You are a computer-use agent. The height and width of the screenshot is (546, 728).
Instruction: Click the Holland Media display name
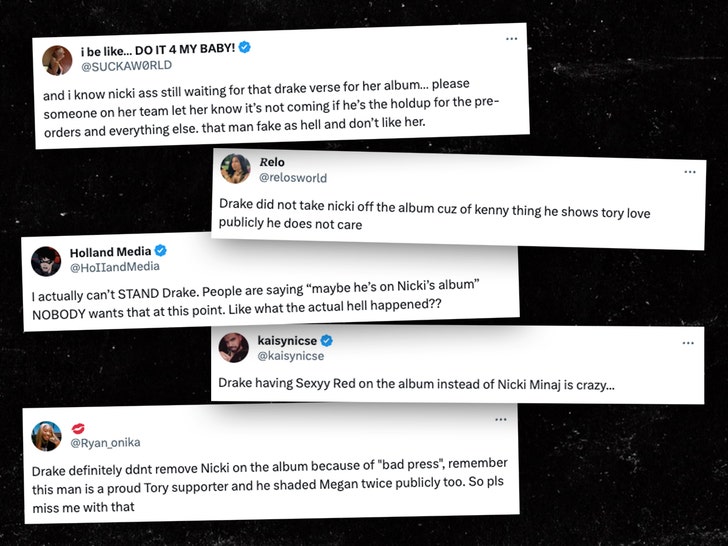point(110,252)
